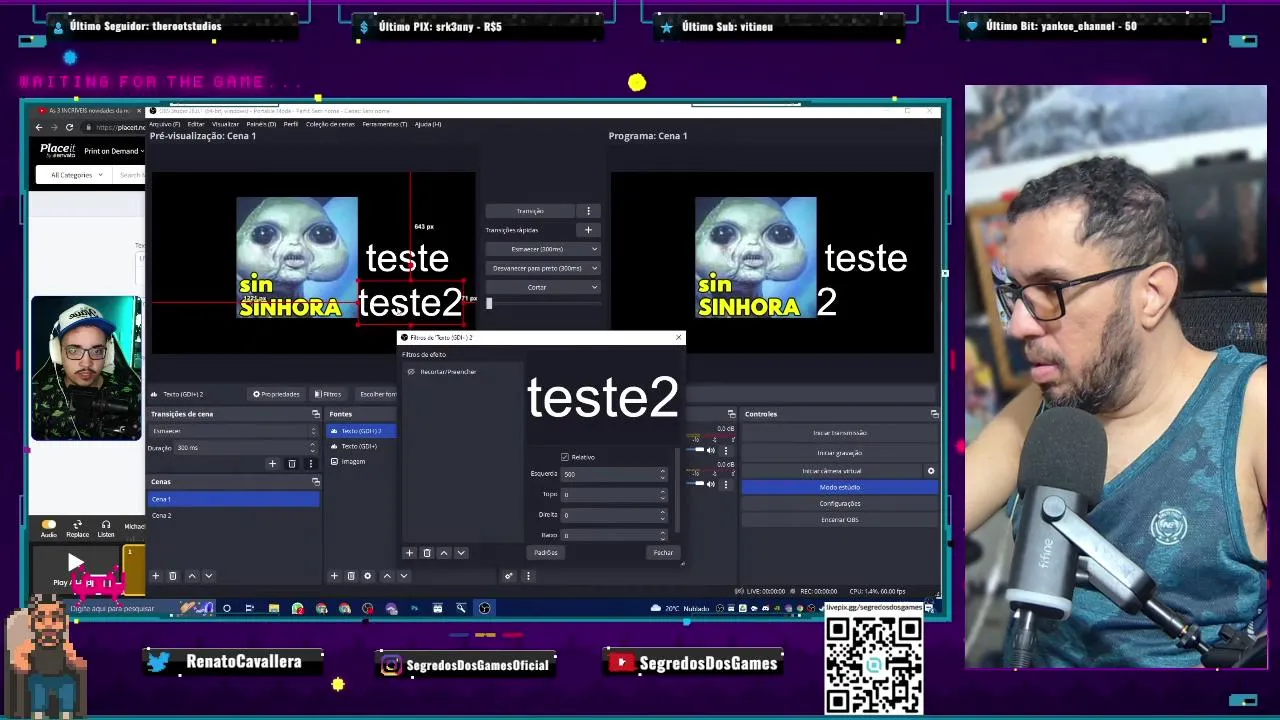This screenshot has width=1280, height=720.
Task: Add a new effect filter with plus
Action: coord(409,553)
